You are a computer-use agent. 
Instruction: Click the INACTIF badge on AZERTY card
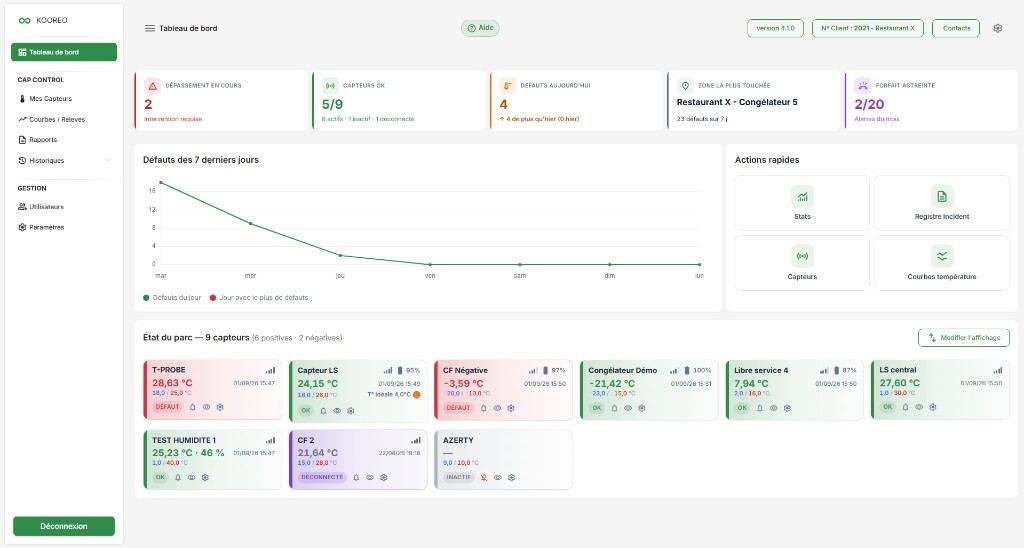pyautogui.click(x=458, y=477)
